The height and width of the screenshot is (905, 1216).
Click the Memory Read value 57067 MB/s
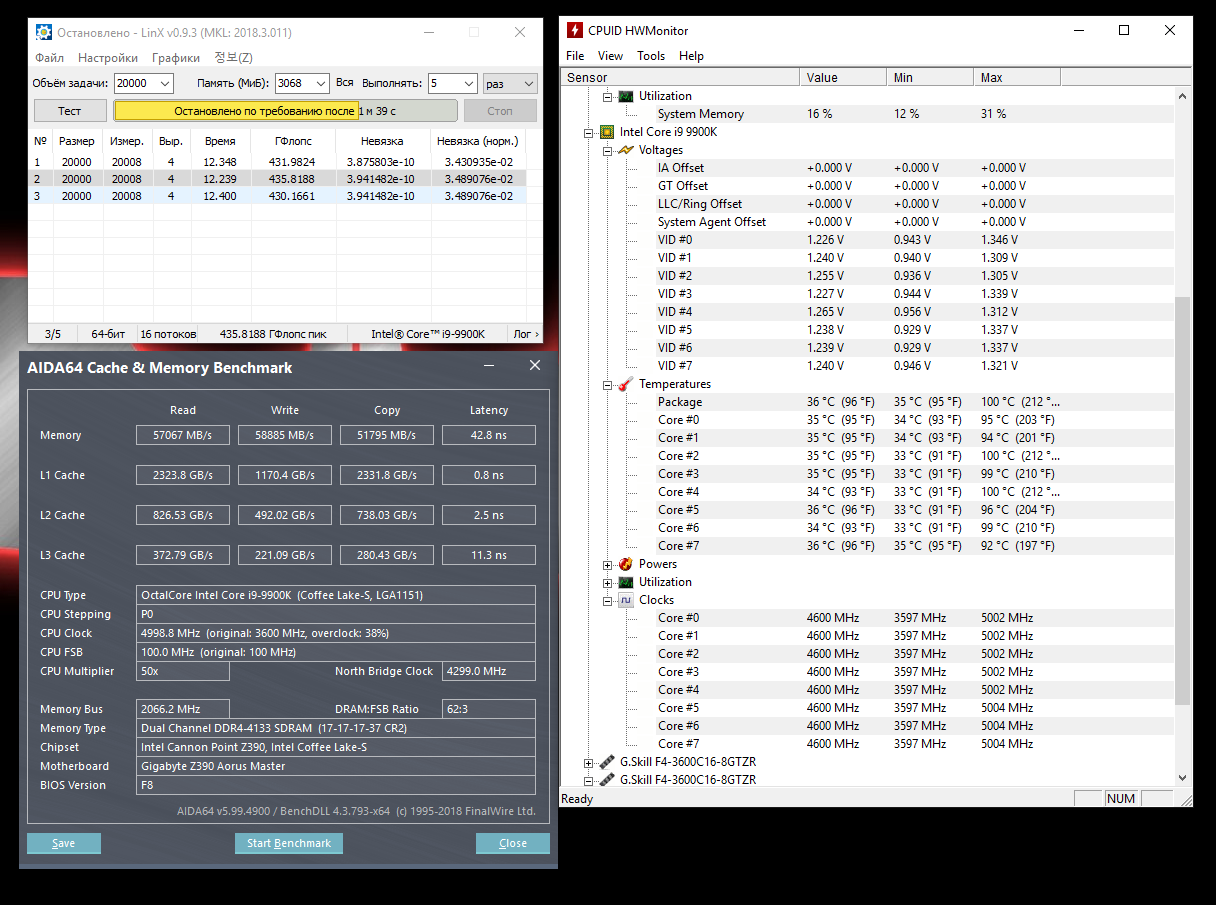click(x=183, y=435)
